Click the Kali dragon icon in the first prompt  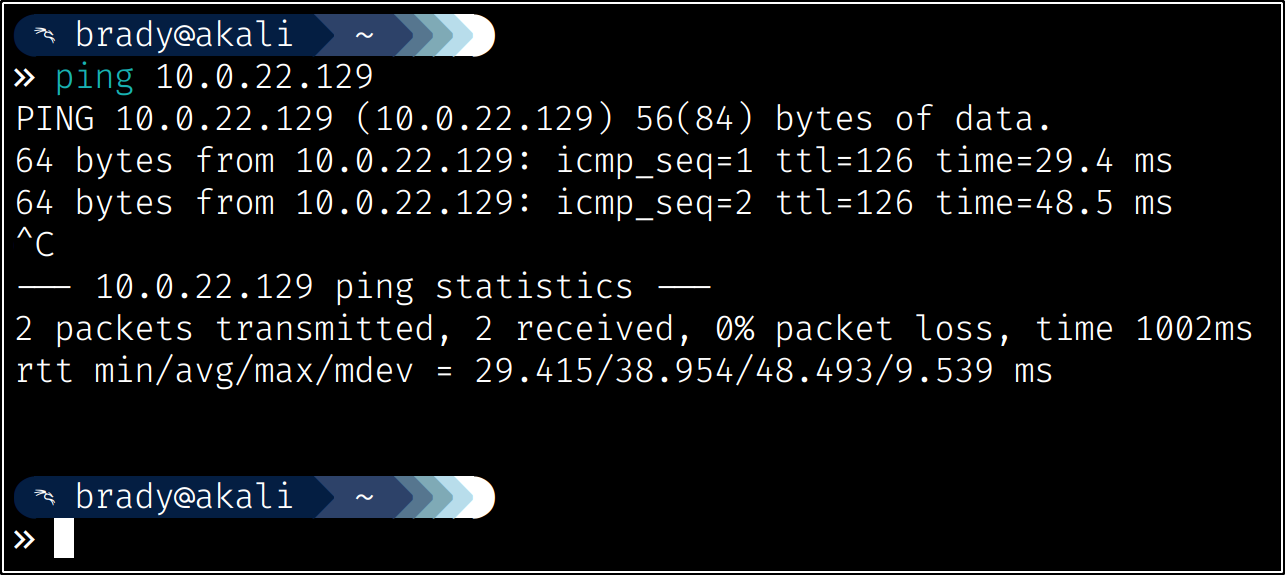click(44, 37)
